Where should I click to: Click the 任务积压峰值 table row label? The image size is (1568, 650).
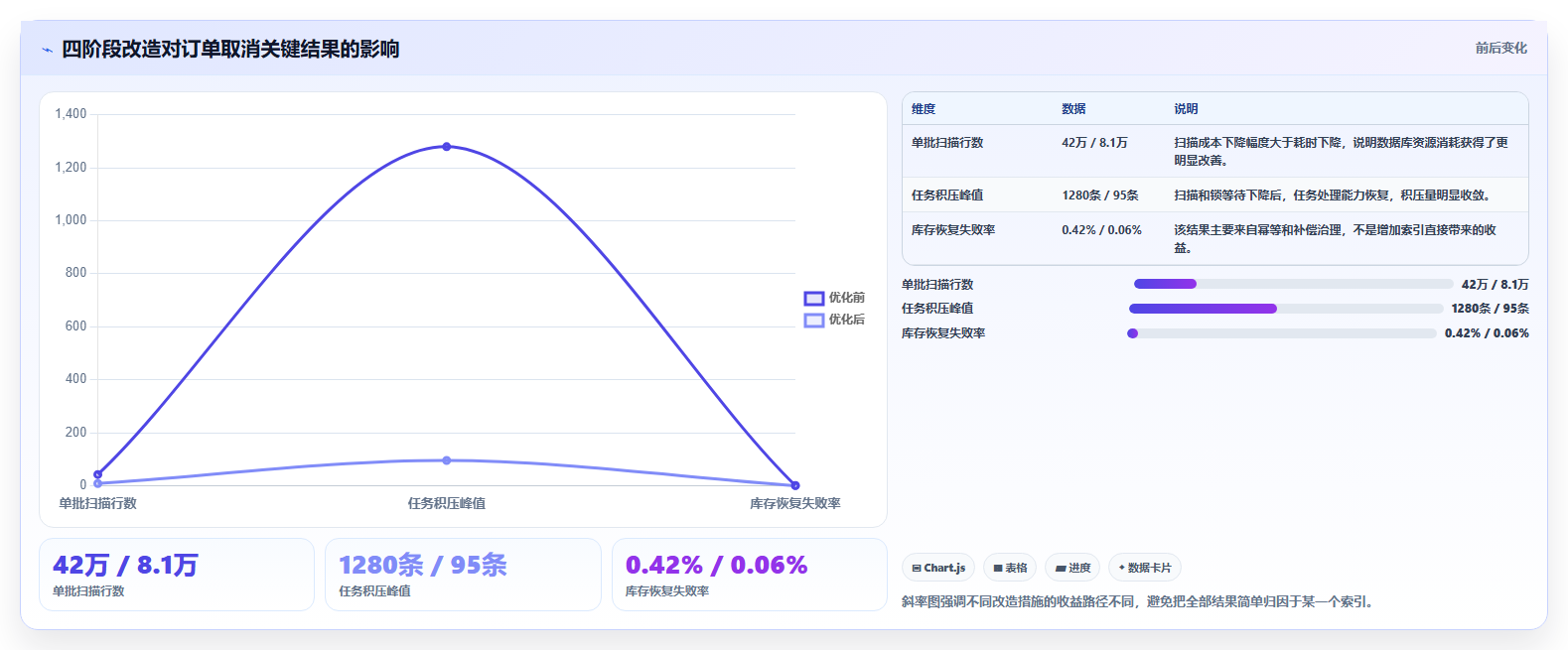coord(947,195)
